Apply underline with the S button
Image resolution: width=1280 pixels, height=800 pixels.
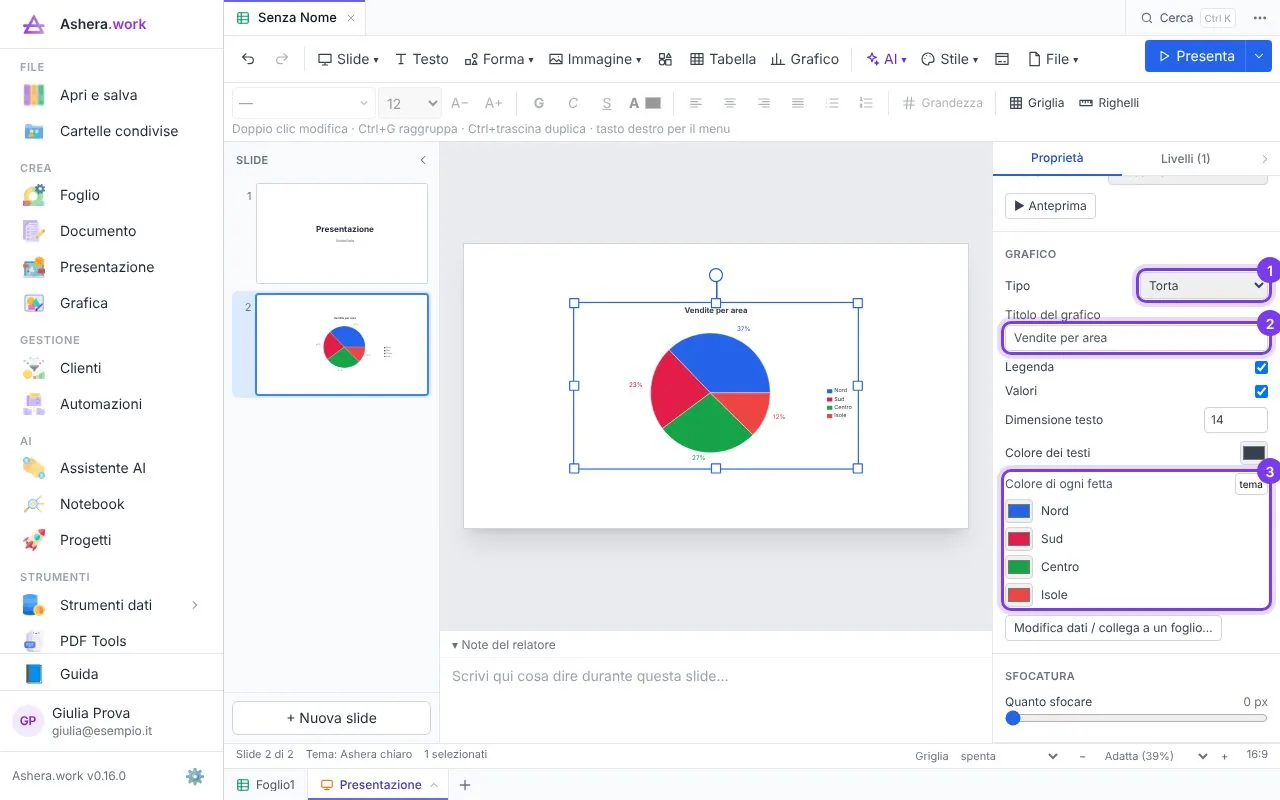click(607, 103)
